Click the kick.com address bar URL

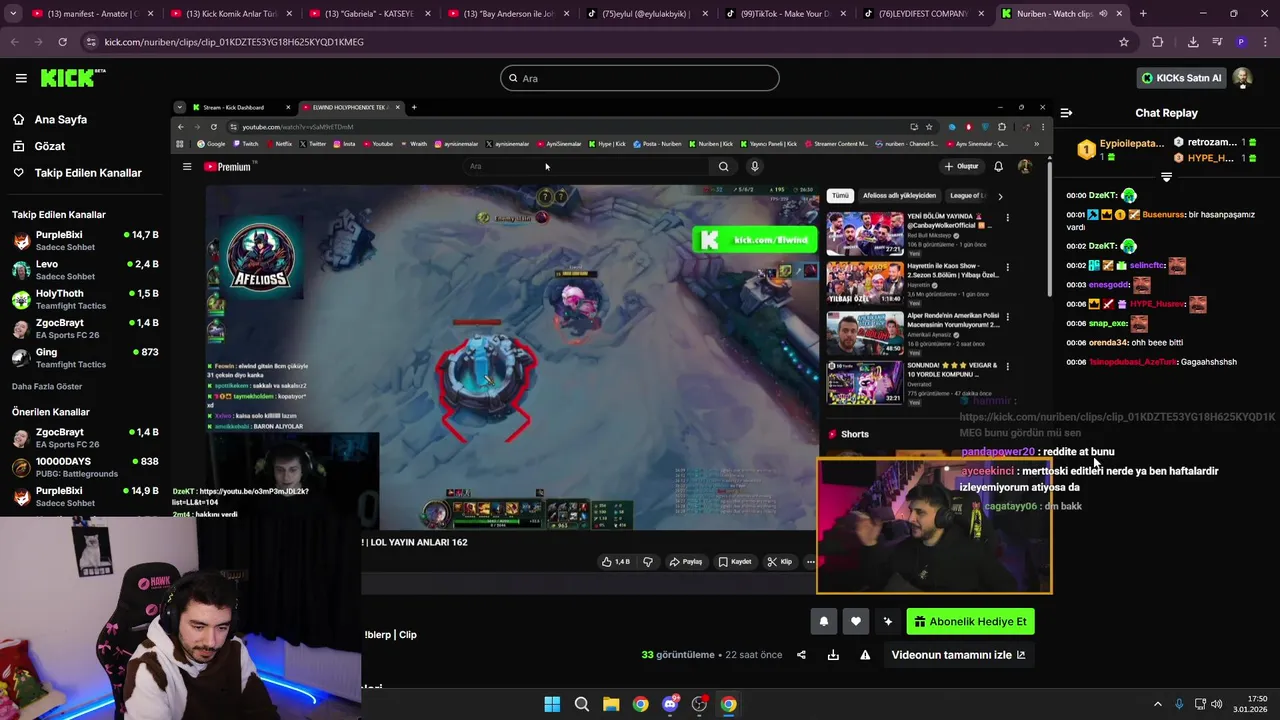click(x=234, y=42)
